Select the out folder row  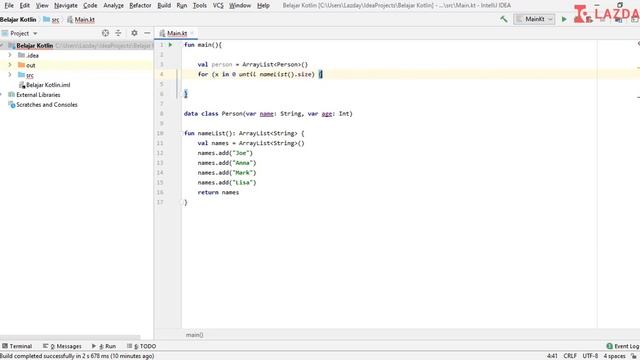tap(77, 65)
